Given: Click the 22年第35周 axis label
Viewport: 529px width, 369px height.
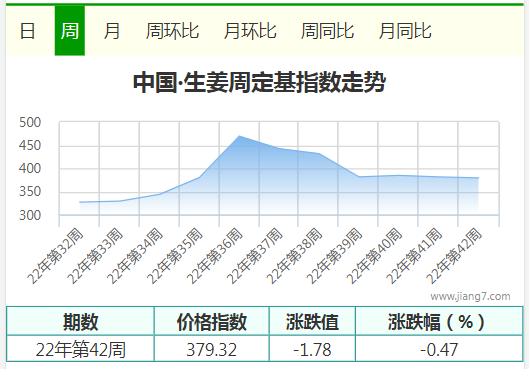Looking at the screenshot, I should click(x=175, y=256).
